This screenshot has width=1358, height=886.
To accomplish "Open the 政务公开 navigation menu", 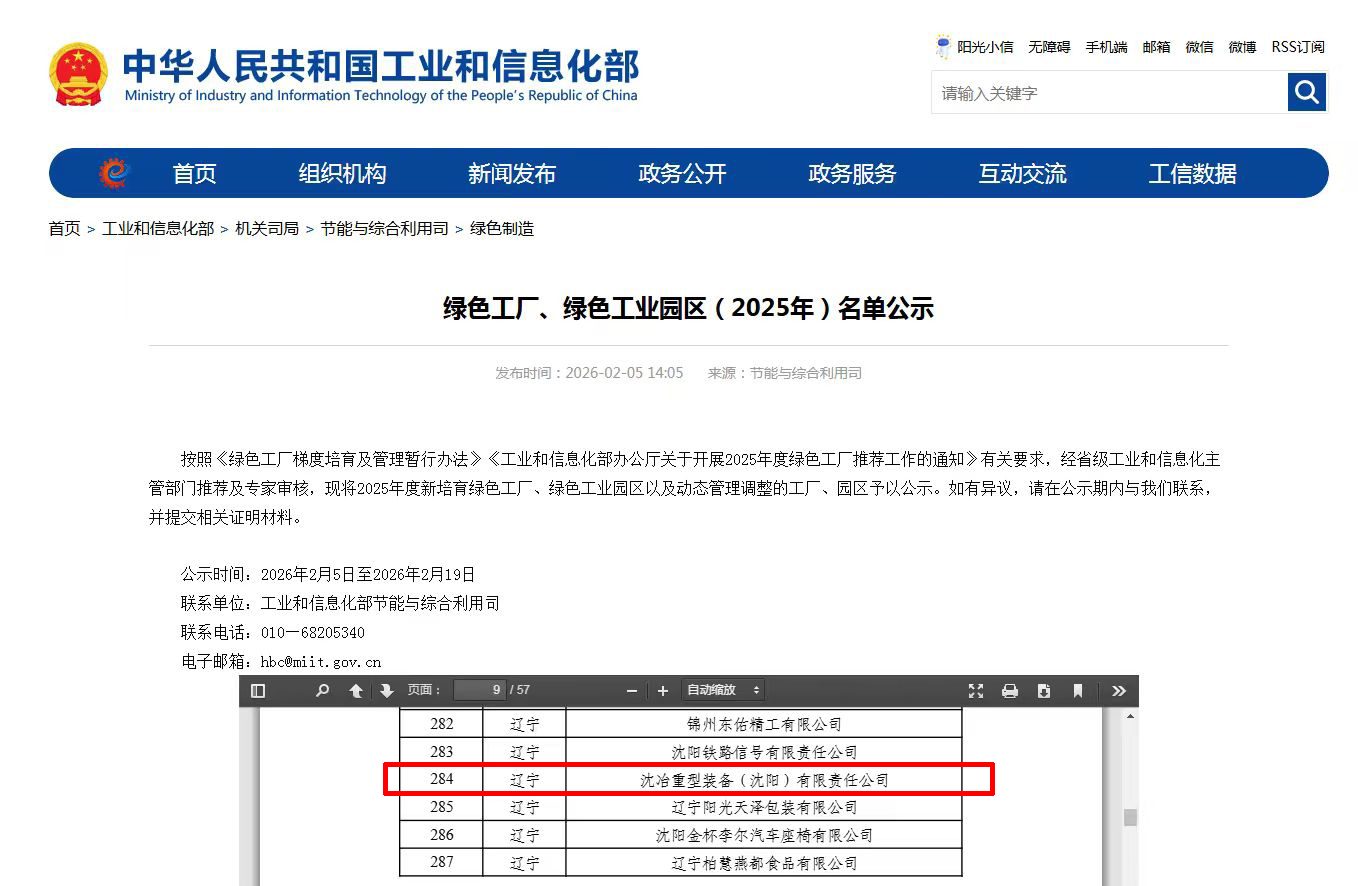I will click(682, 174).
